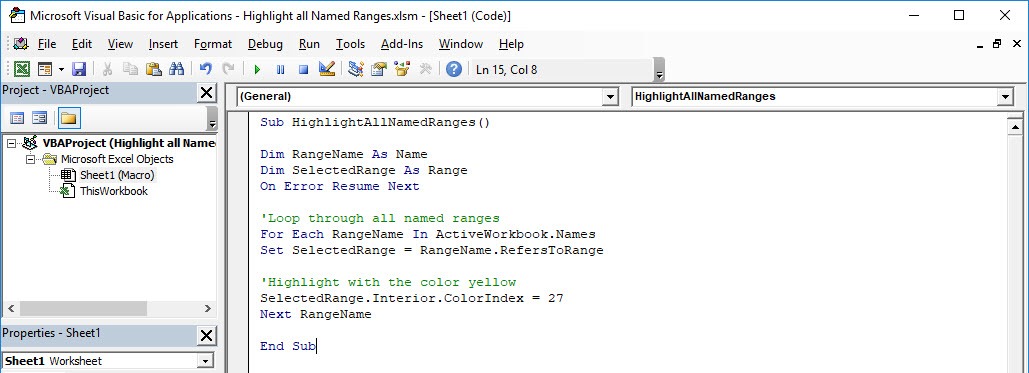The width and height of the screenshot is (1029, 373).
Task: Close the Project - VBAProject pane
Action: (206, 93)
